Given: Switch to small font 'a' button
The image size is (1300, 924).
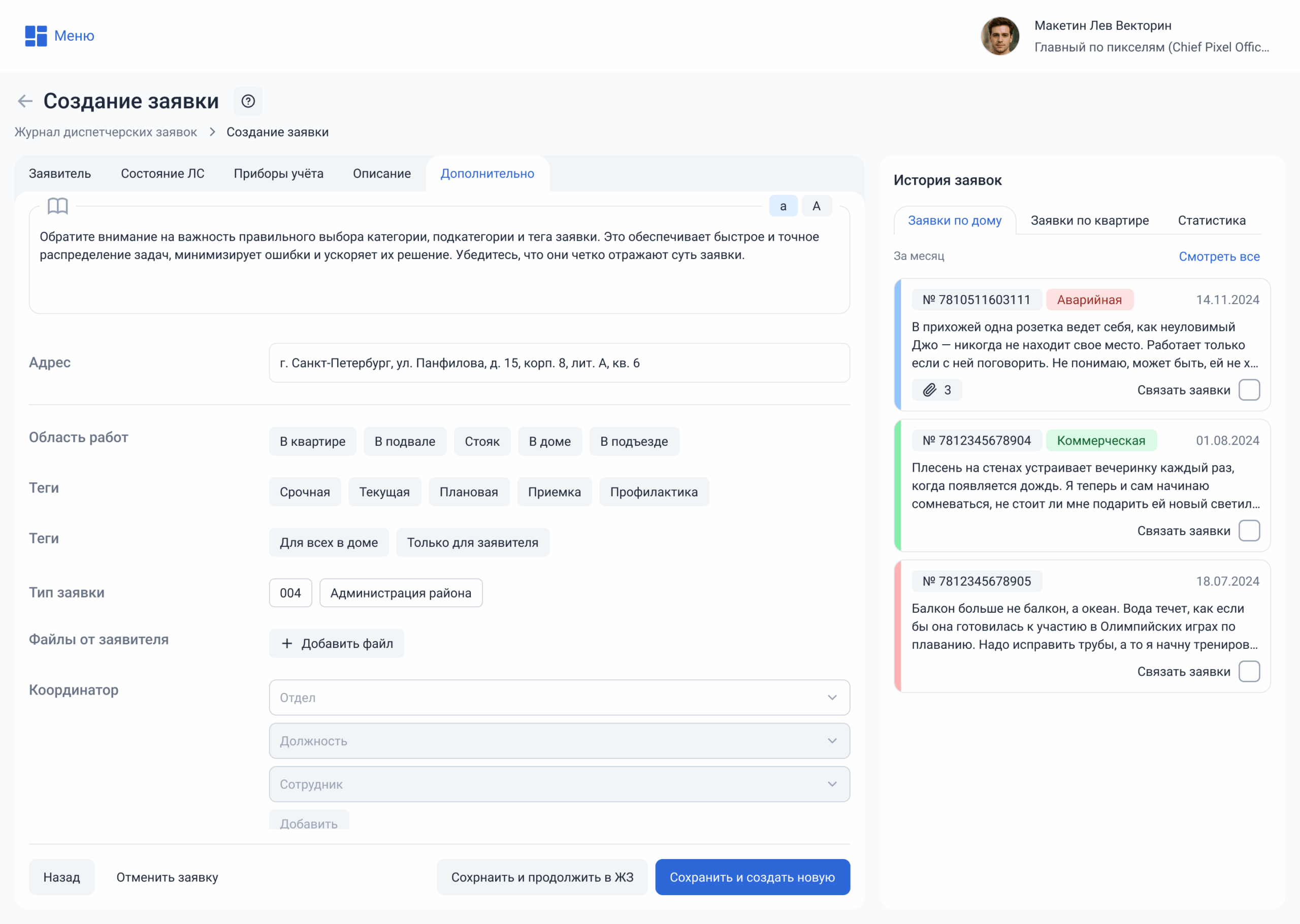Looking at the screenshot, I should [783, 206].
